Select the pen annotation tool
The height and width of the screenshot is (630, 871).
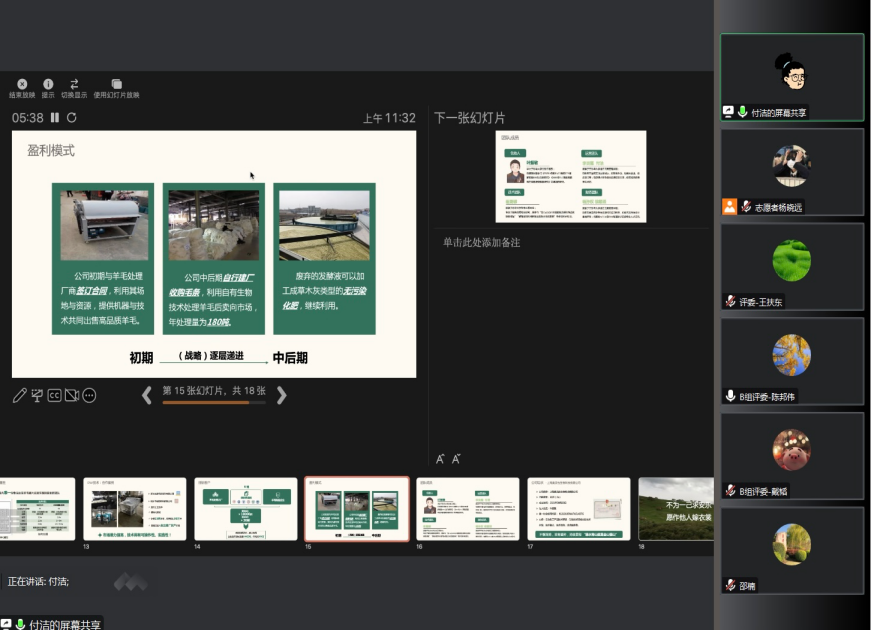pyautogui.click(x=19, y=396)
